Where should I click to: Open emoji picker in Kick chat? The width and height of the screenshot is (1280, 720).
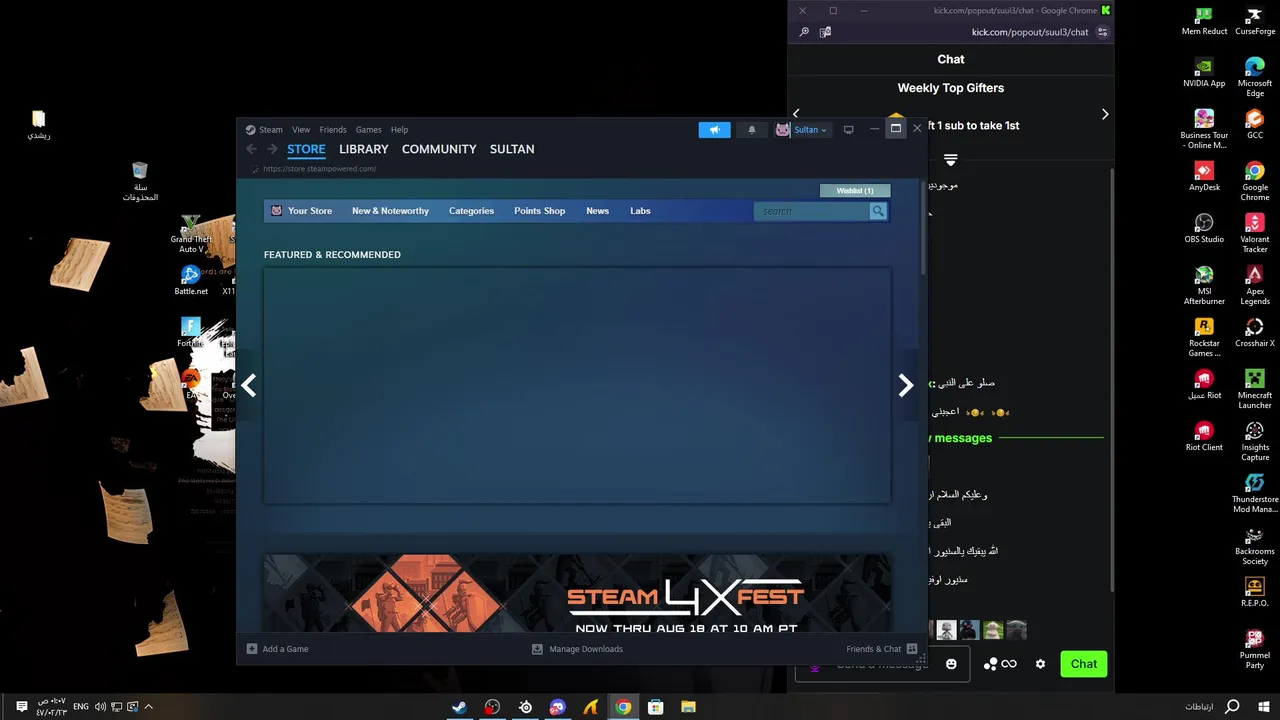(951, 664)
